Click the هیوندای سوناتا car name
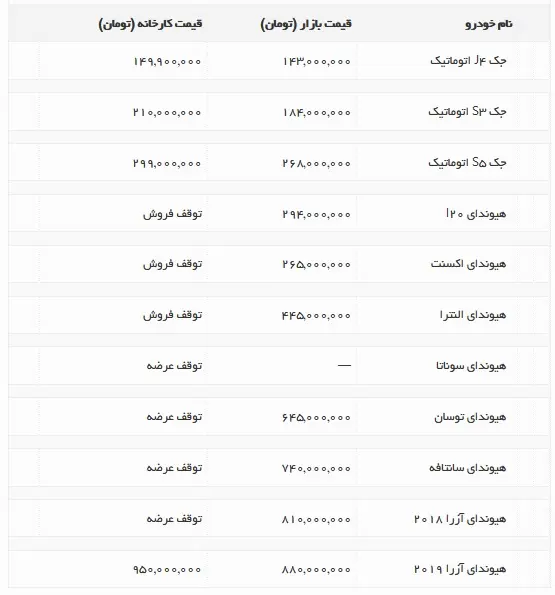Screen dimensions: 555x595 point(471,366)
